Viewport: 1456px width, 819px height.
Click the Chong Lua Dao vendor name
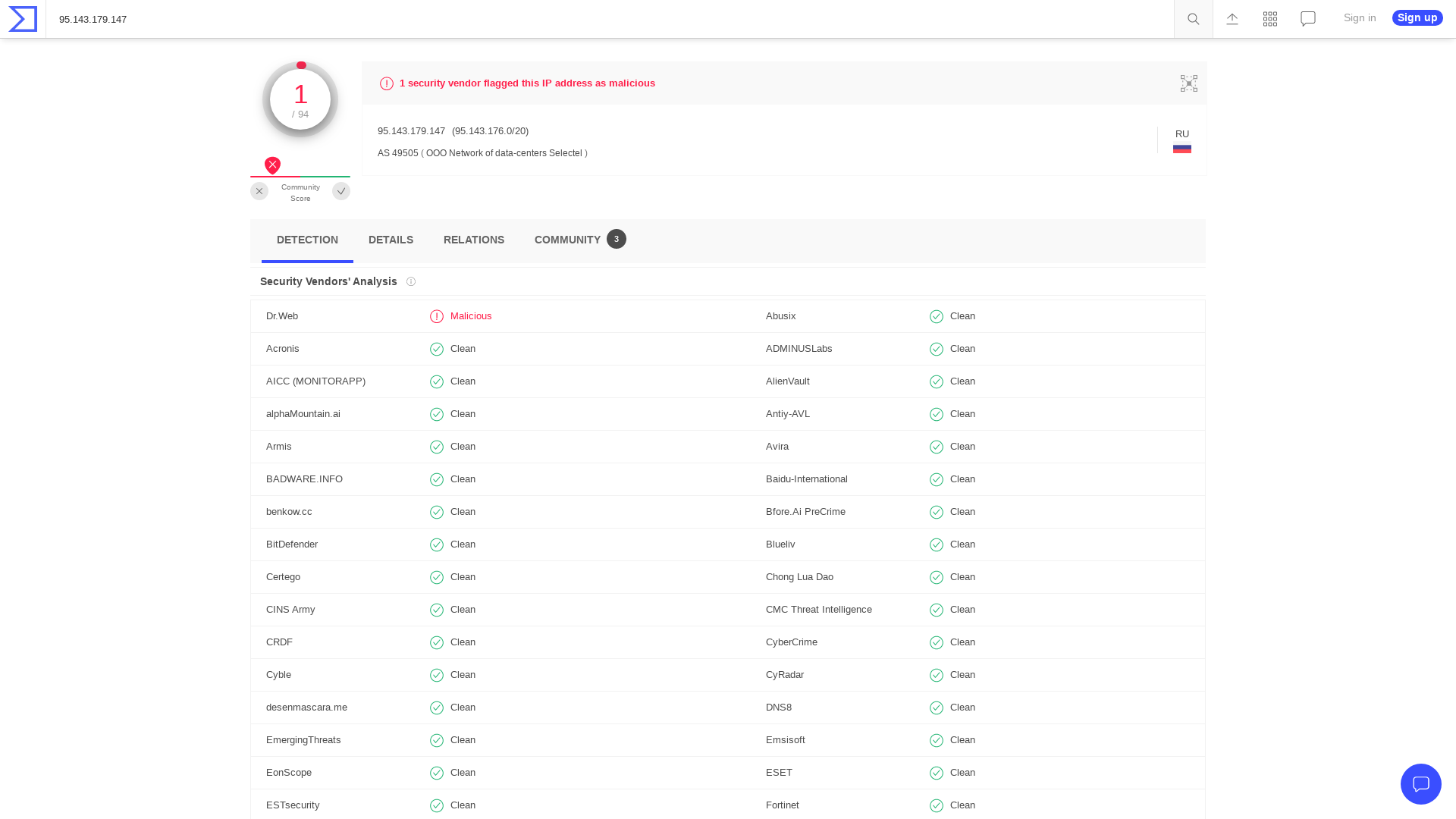[799, 577]
